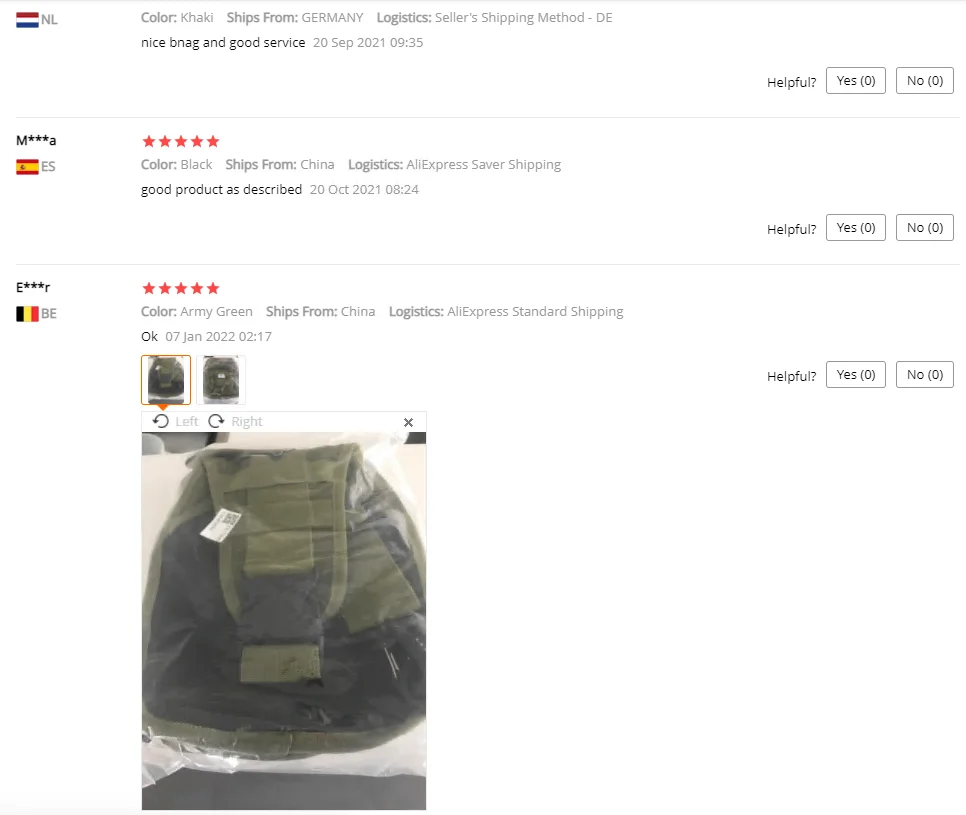This screenshot has width=966, height=815.
Task: Rotate the review photo left
Action: (175, 421)
